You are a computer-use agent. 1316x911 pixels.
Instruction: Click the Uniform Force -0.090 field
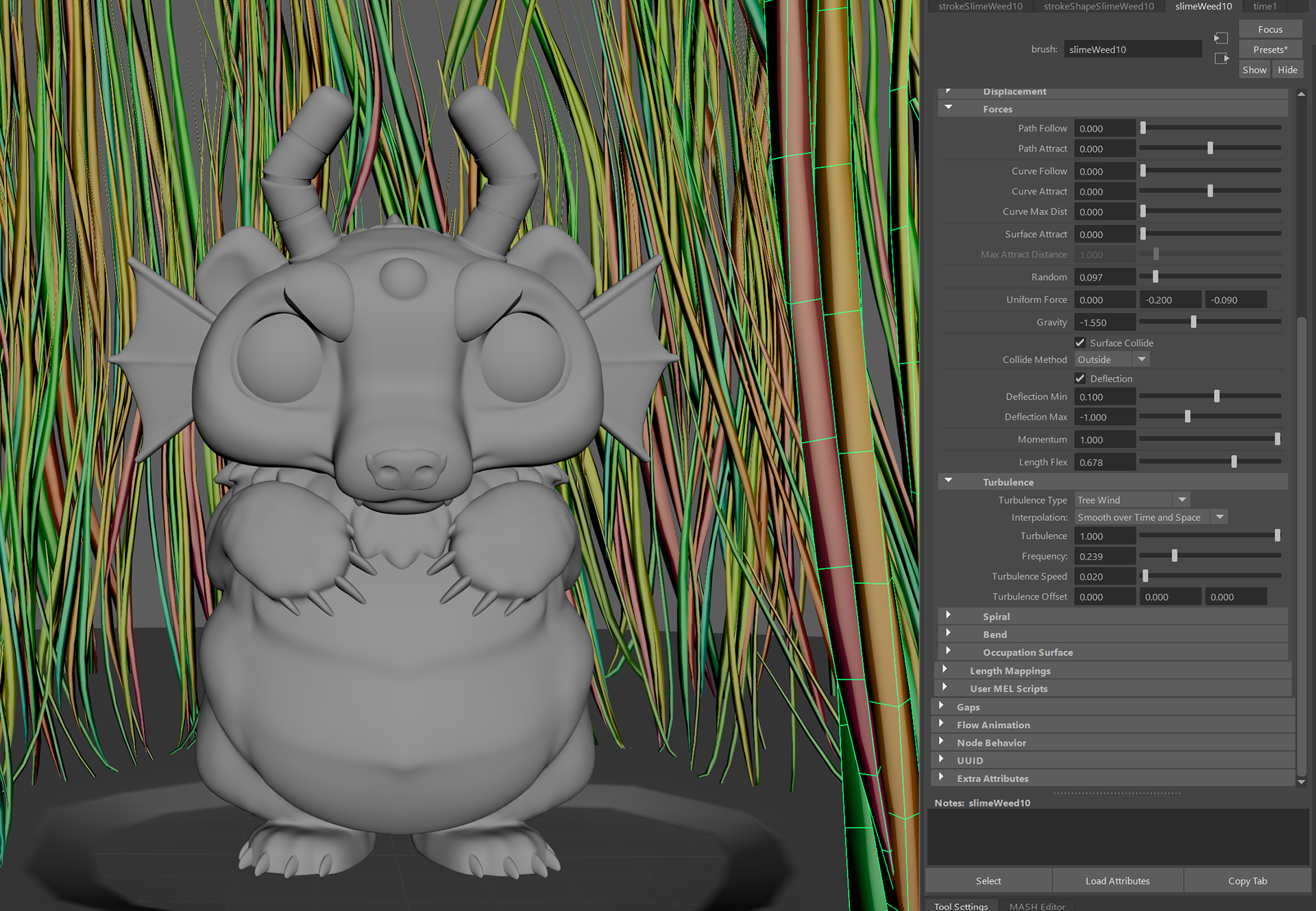[x=1236, y=300]
